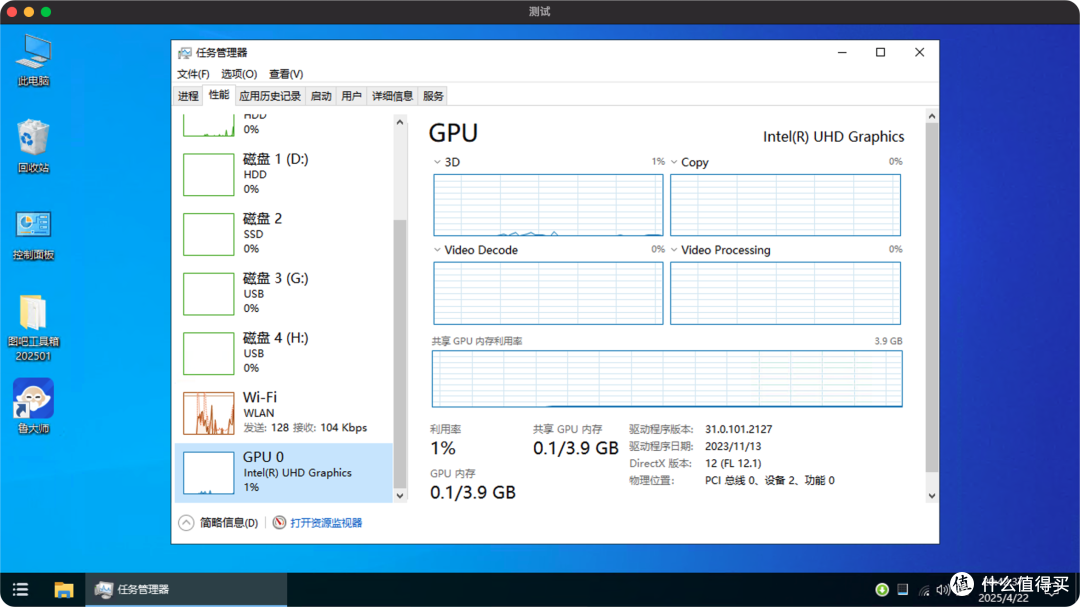1080x607 pixels.
Task: Open the Copy engine dropdown
Action: tap(674, 163)
